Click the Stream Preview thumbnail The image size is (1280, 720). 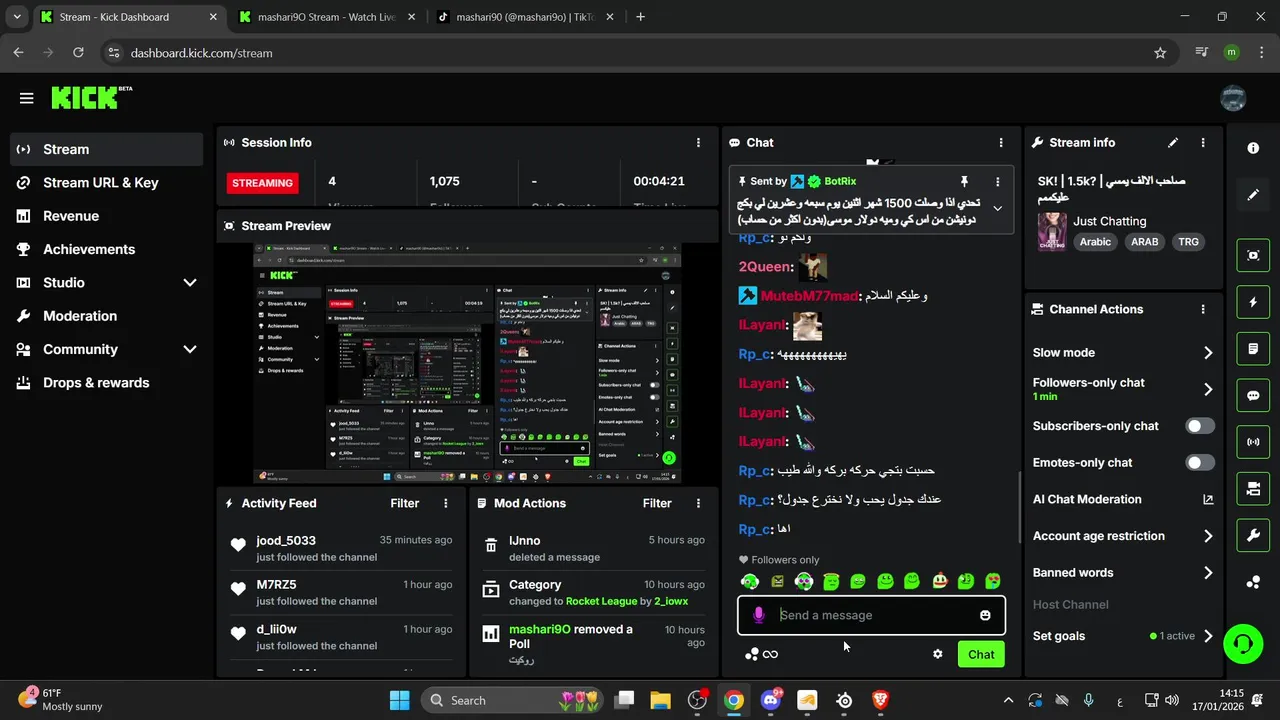[467, 363]
